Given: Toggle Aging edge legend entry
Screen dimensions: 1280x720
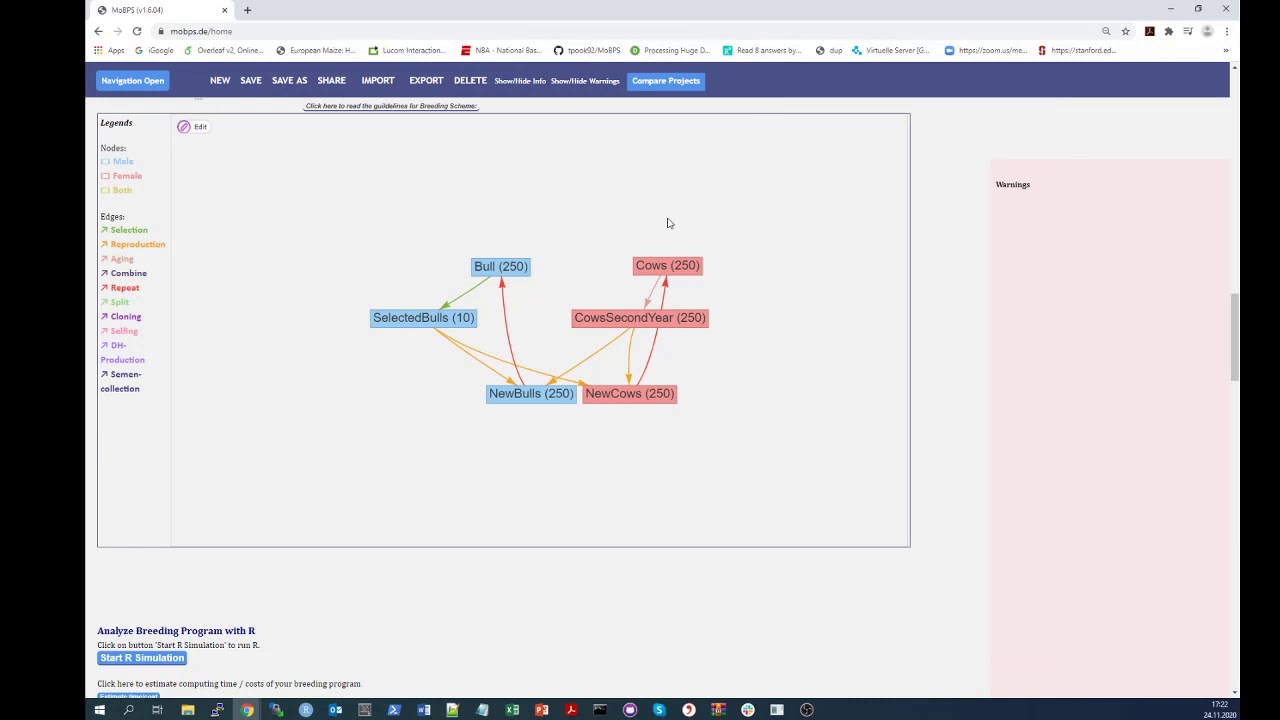Looking at the screenshot, I should click(117, 259).
